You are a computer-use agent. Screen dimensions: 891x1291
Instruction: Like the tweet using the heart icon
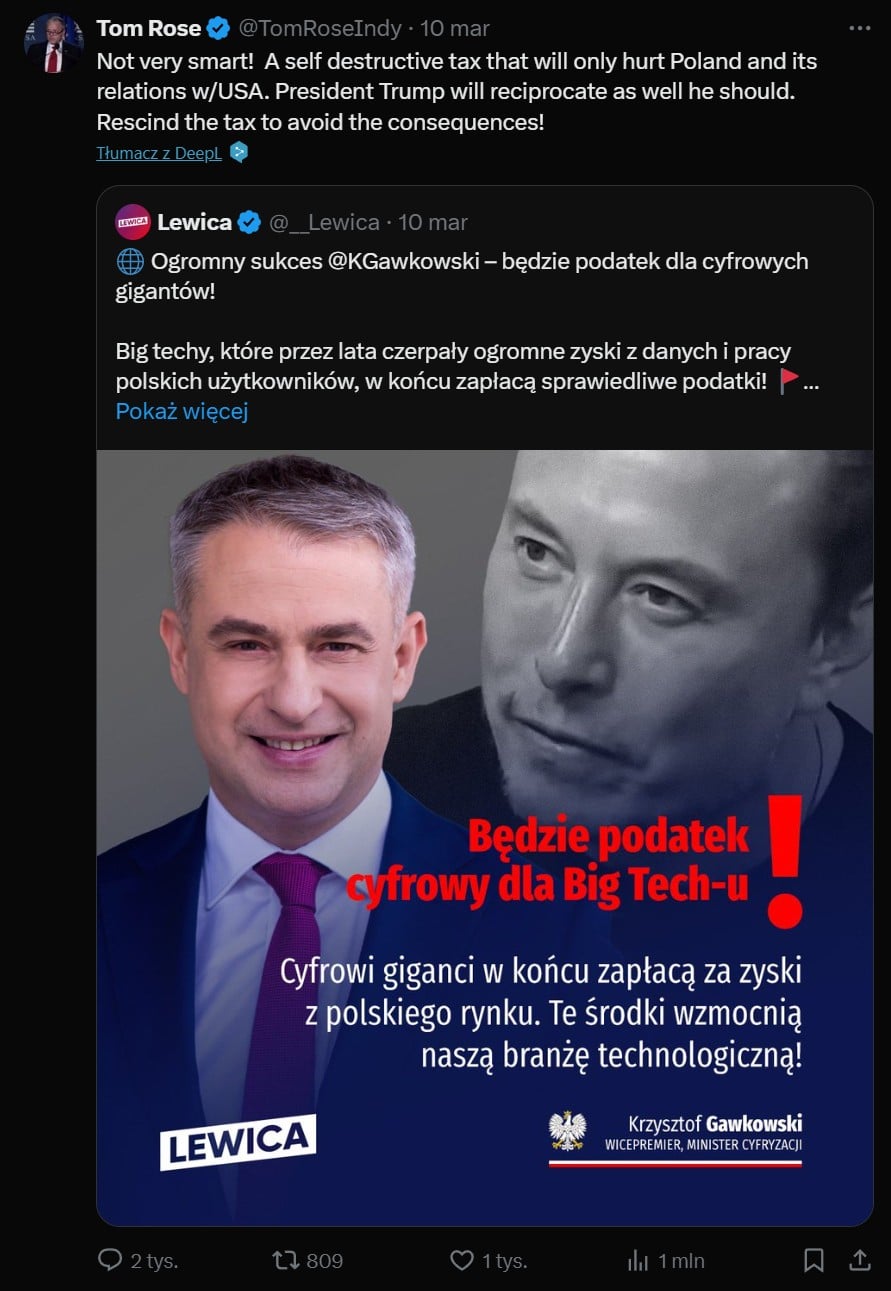(462, 1261)
